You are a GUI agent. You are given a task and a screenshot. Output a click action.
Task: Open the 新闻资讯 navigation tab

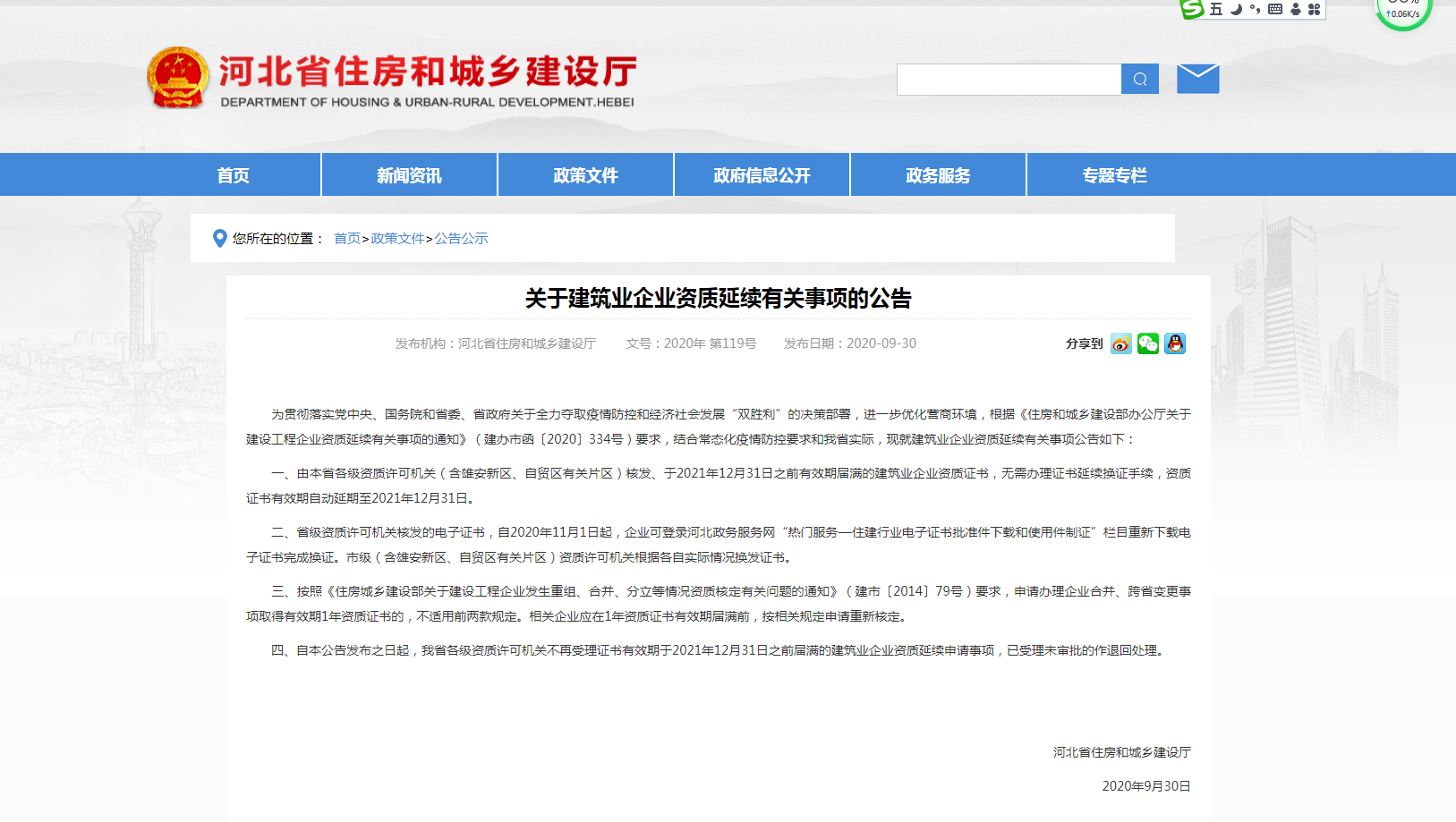coord(409,175)
